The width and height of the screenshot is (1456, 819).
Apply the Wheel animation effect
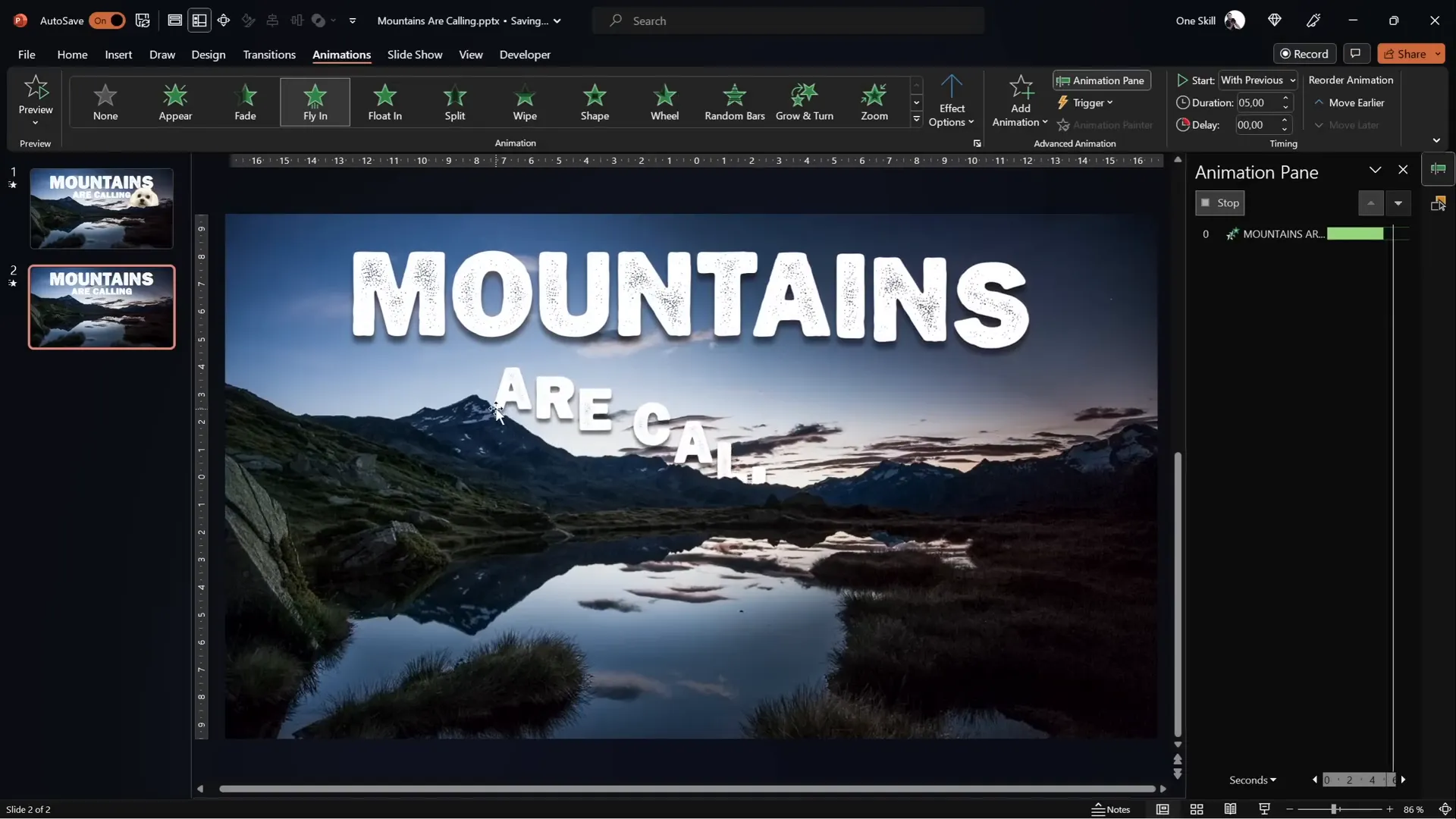pyautogui.click(x=665, y=102)
